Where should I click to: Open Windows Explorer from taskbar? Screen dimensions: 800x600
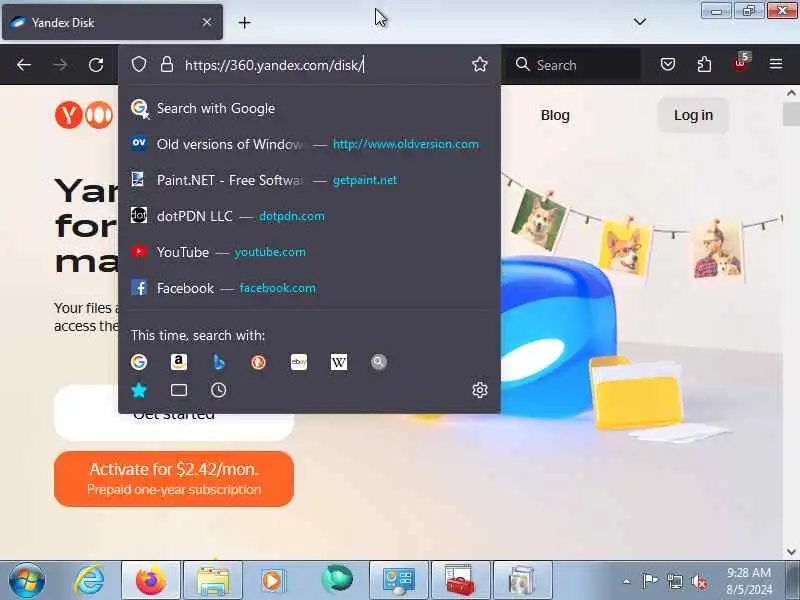click(213, 580)
